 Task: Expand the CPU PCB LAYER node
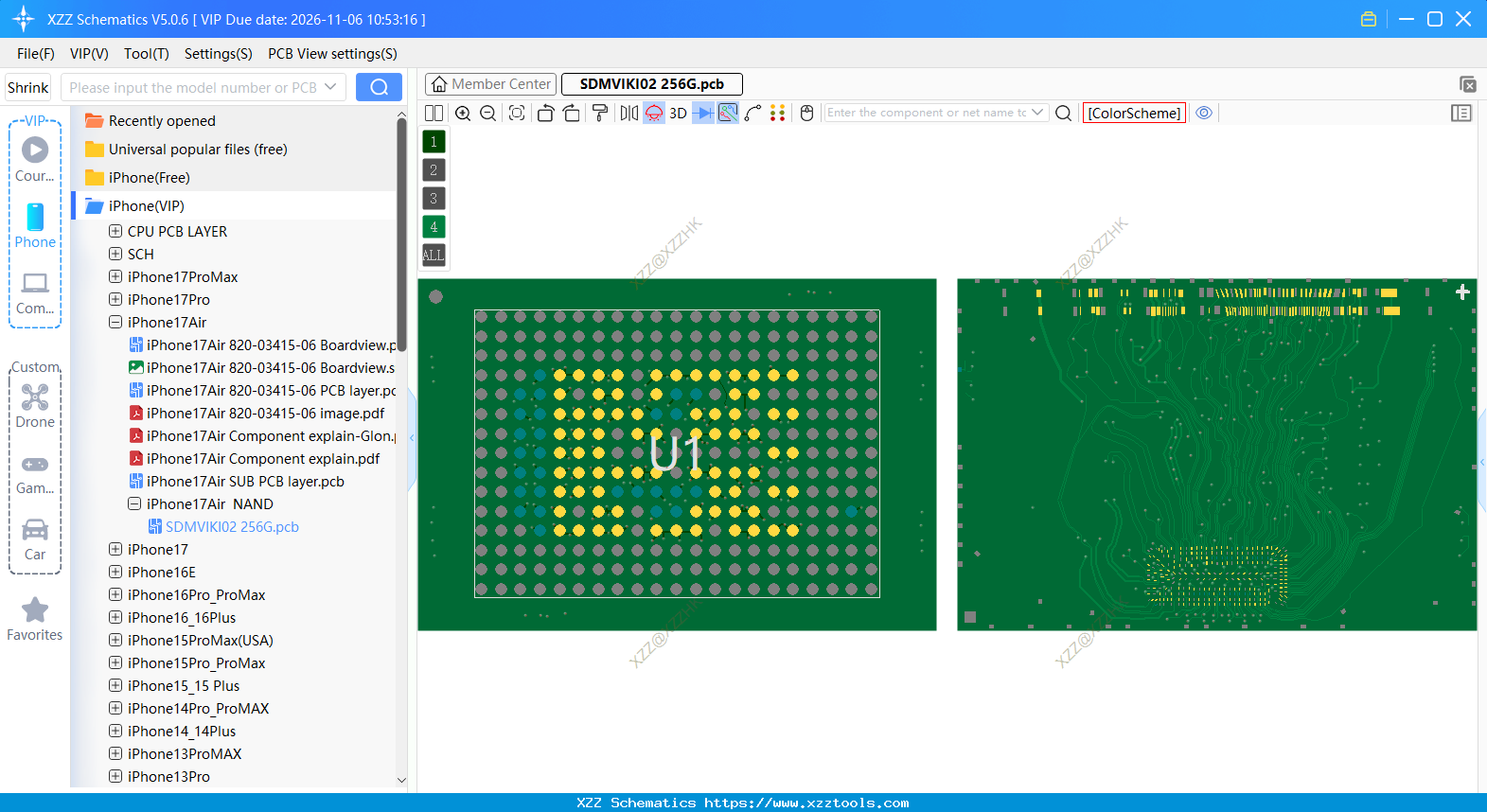115,231
